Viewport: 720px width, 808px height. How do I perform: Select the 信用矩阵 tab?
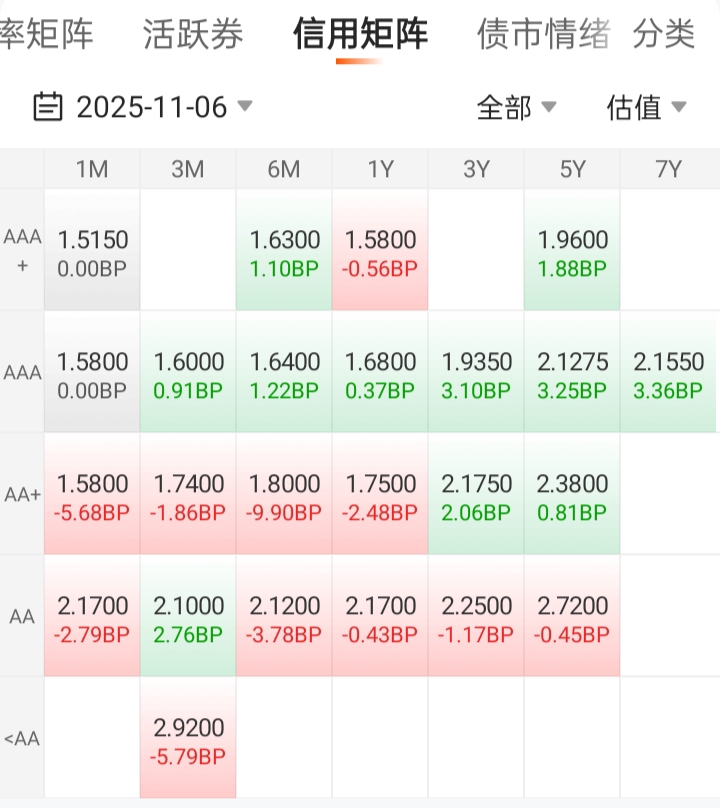coord(360,35)
